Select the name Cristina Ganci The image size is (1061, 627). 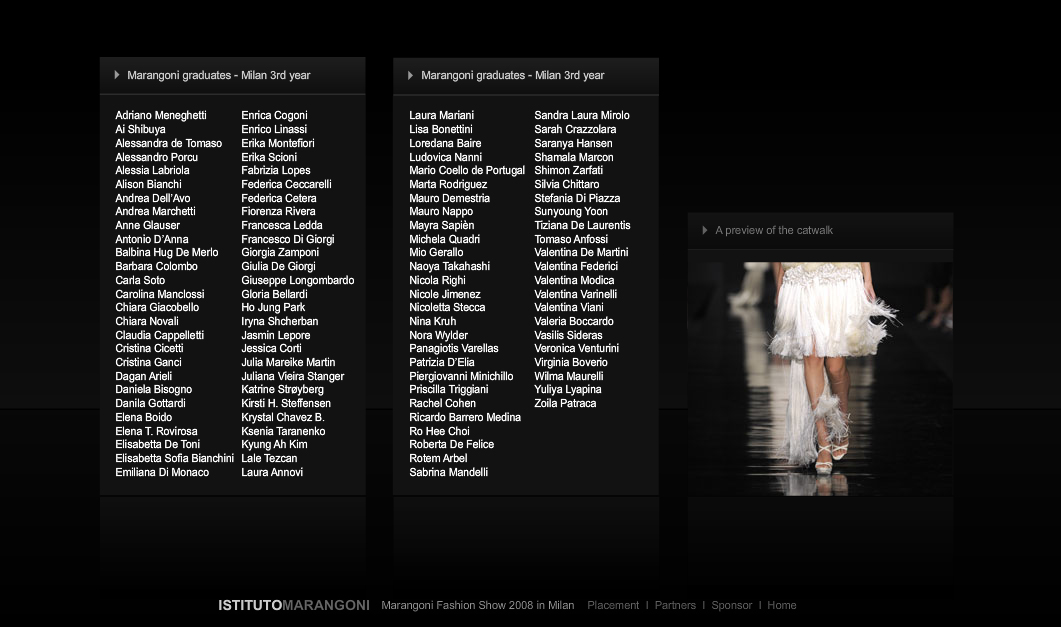(148, 362)
